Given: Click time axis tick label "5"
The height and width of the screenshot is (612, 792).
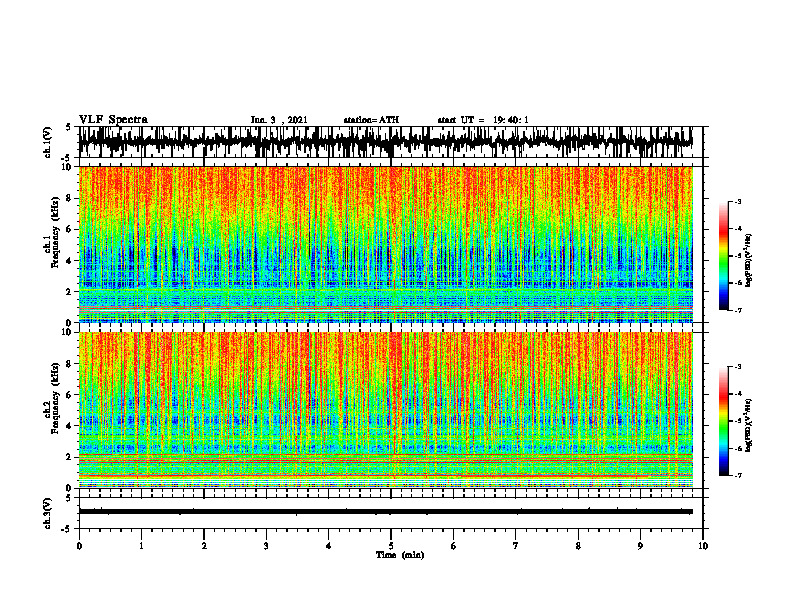Looking at the screenshot, I should [391, 546].
